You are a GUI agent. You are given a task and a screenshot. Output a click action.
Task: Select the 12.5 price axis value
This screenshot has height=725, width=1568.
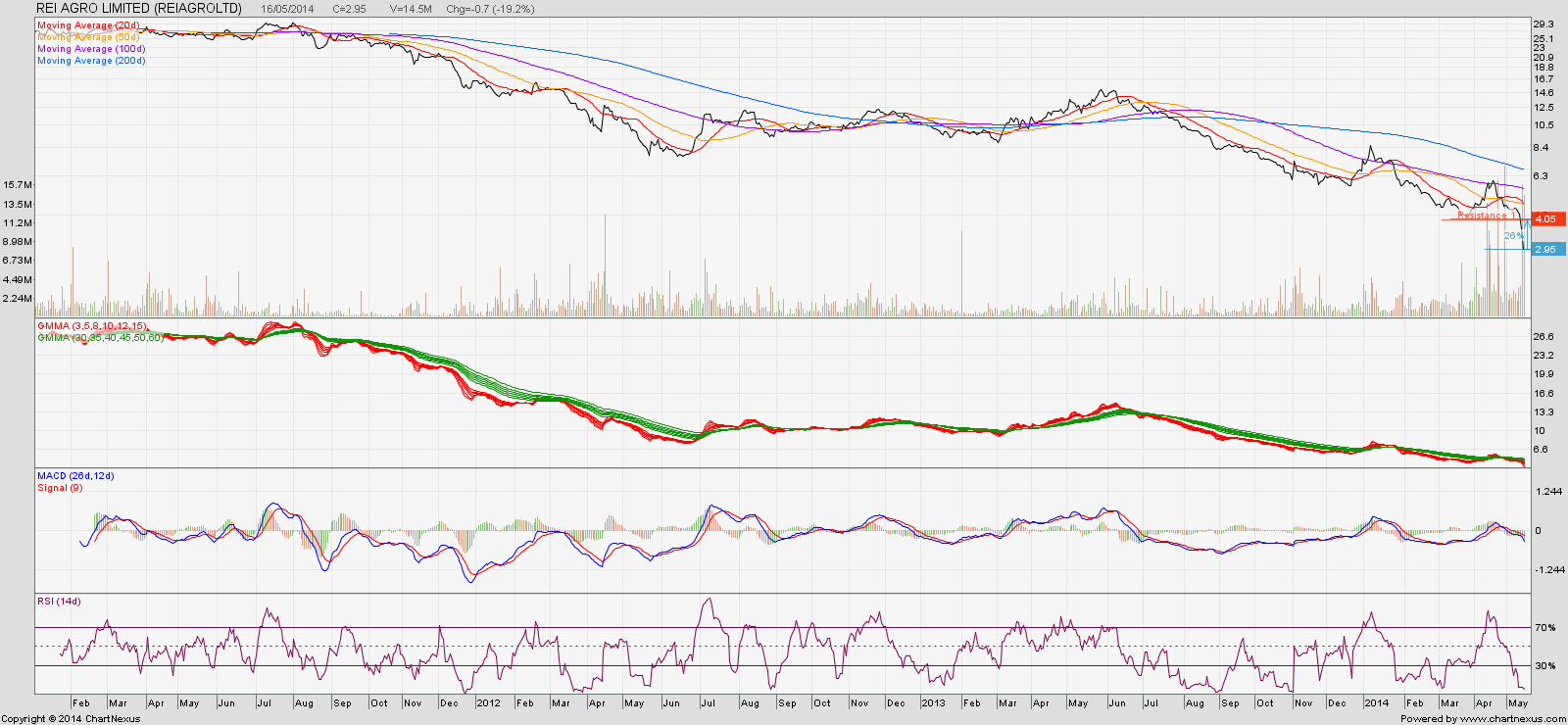[x=1544, y=108]
